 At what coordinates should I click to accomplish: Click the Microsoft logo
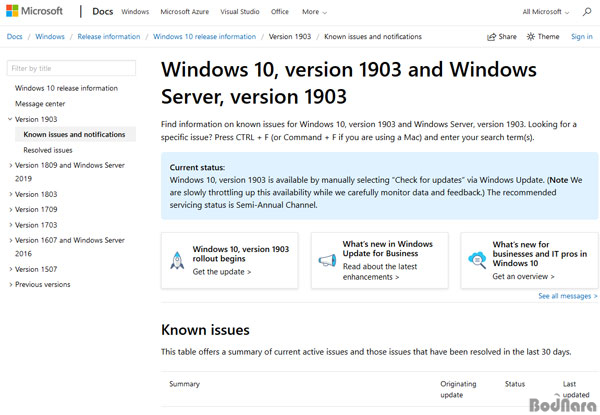click(x=35, y=12)
